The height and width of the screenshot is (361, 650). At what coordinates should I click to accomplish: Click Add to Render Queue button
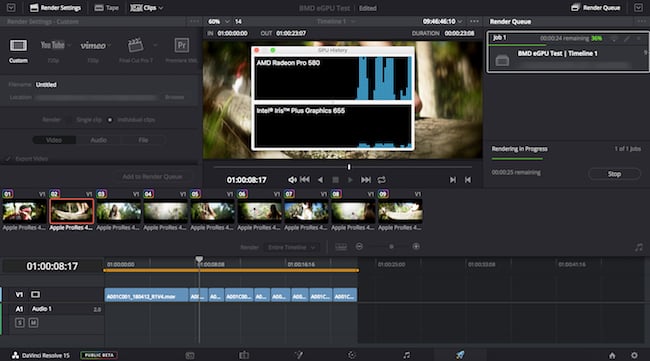(152, 177)
